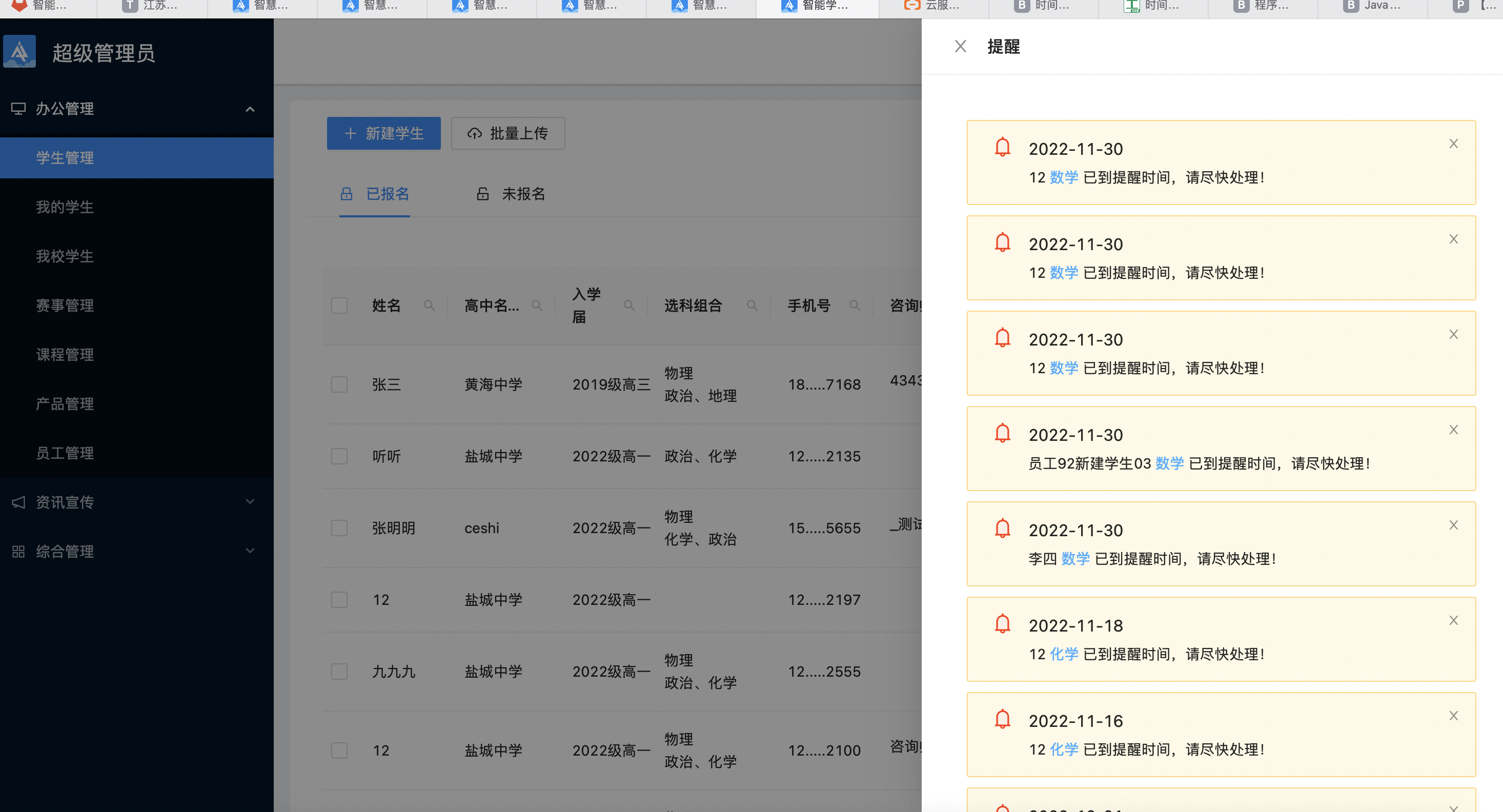The width and height of the screenshot is (1503, 812).
Task: Toggle the select-all checkbox in table header
Action: (x=339, y=306)
